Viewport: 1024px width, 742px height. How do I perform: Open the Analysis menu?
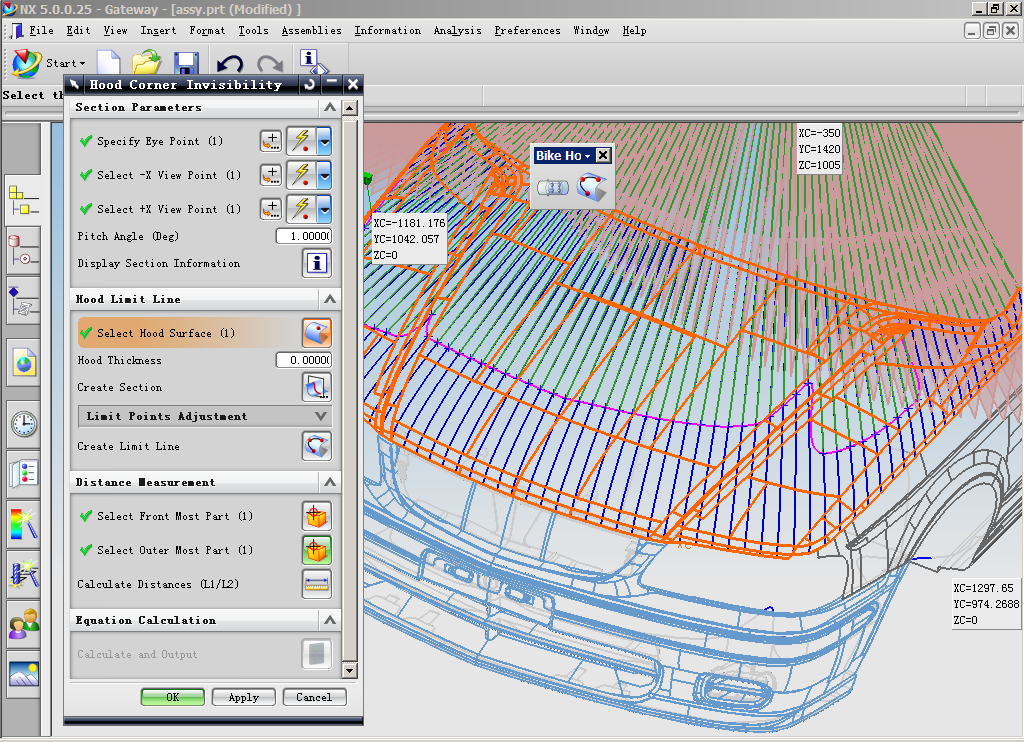(457, 31)
